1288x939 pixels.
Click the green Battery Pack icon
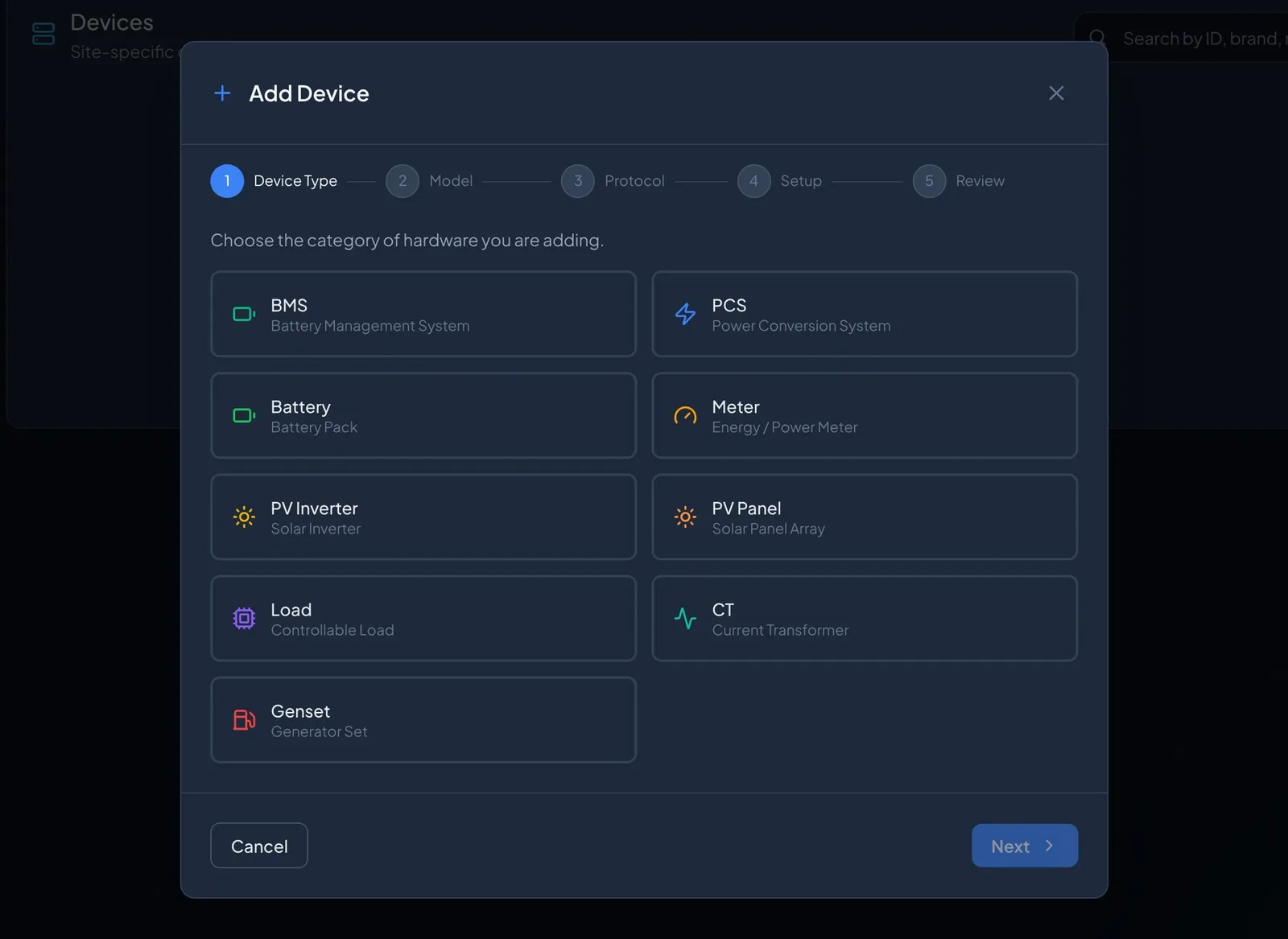(244, 415)
